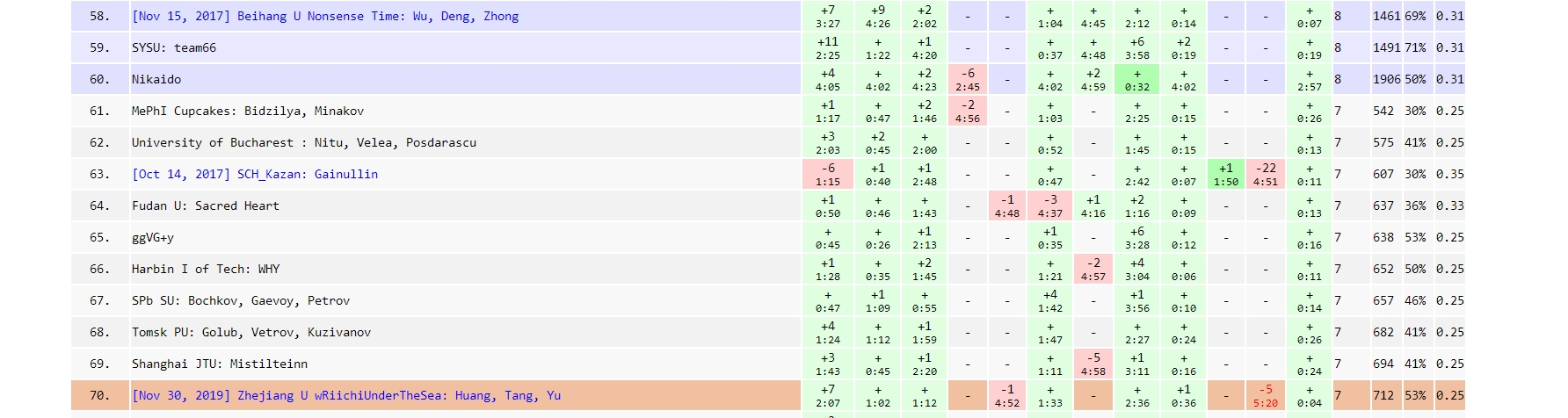
Task: Open Zhejiang U wRiichiUnderTheSea team link
Action: 346,396
